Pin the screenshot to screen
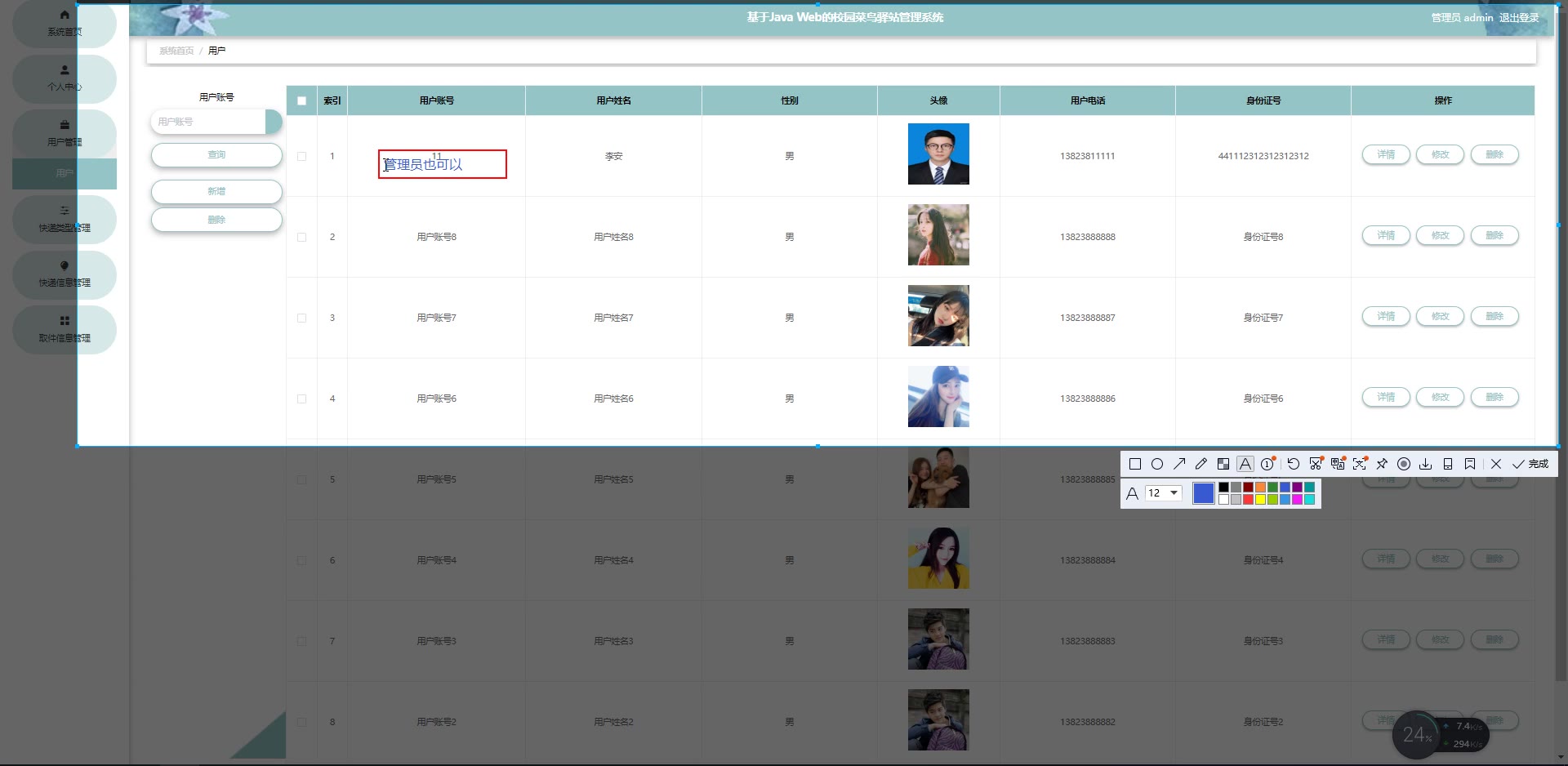This screenshot has height=766, width=1568. tap(1382, 464)
